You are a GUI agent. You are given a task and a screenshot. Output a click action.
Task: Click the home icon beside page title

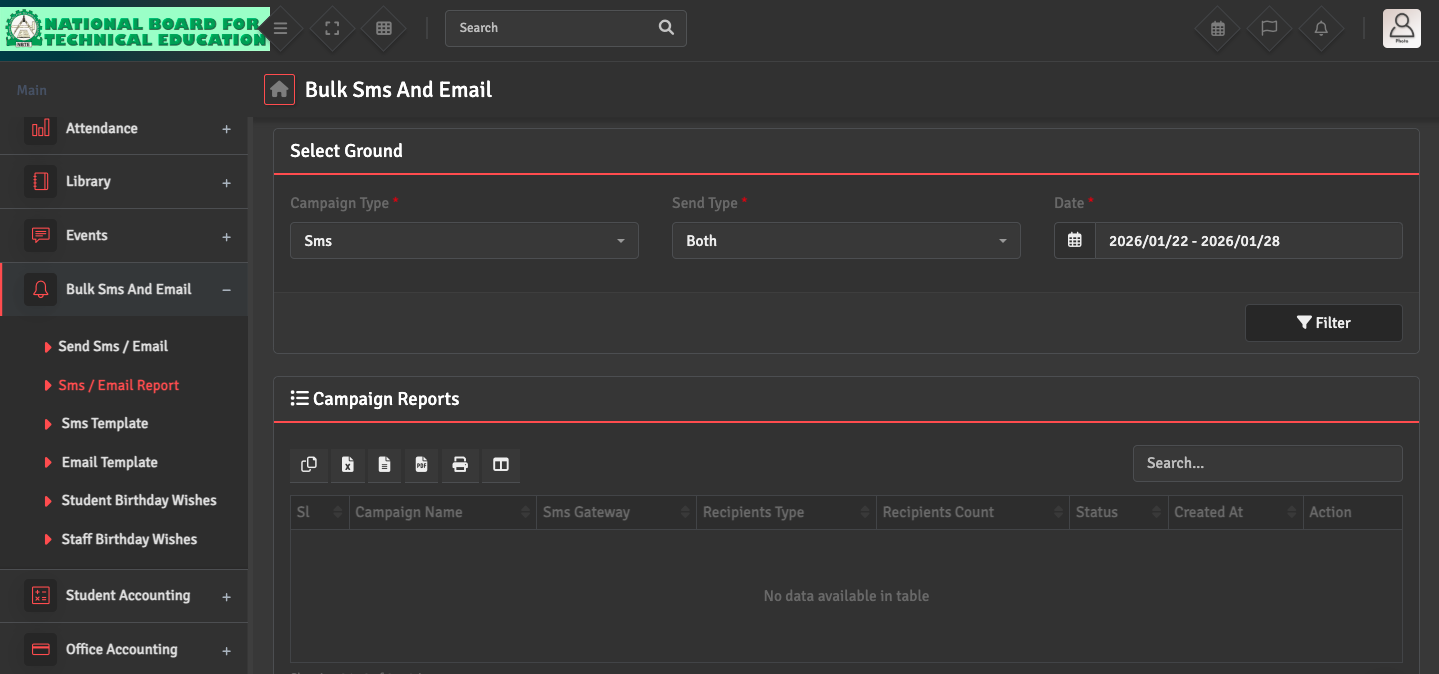279,90
